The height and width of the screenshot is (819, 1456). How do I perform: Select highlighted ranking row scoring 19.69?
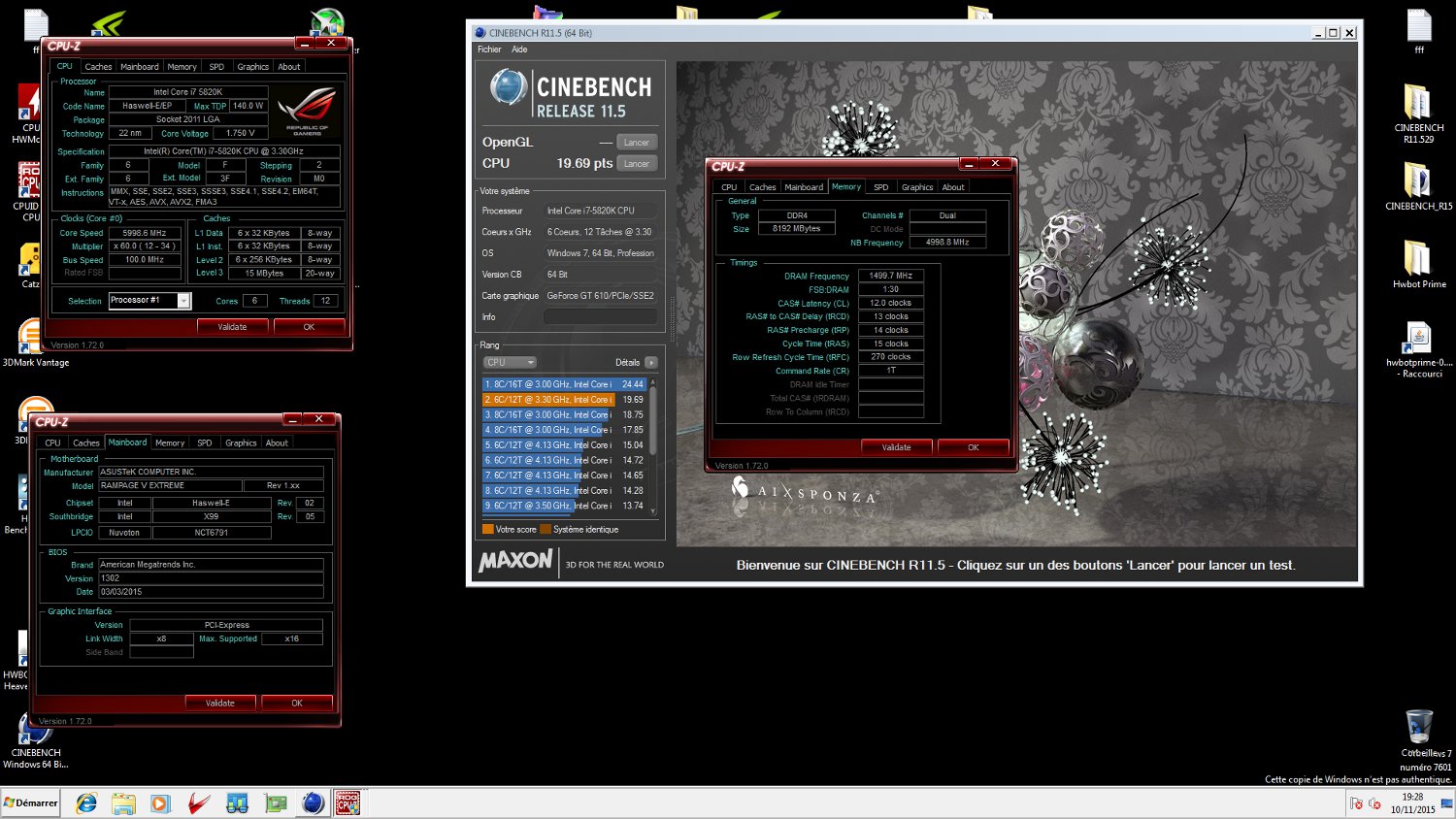coord(564,400)
